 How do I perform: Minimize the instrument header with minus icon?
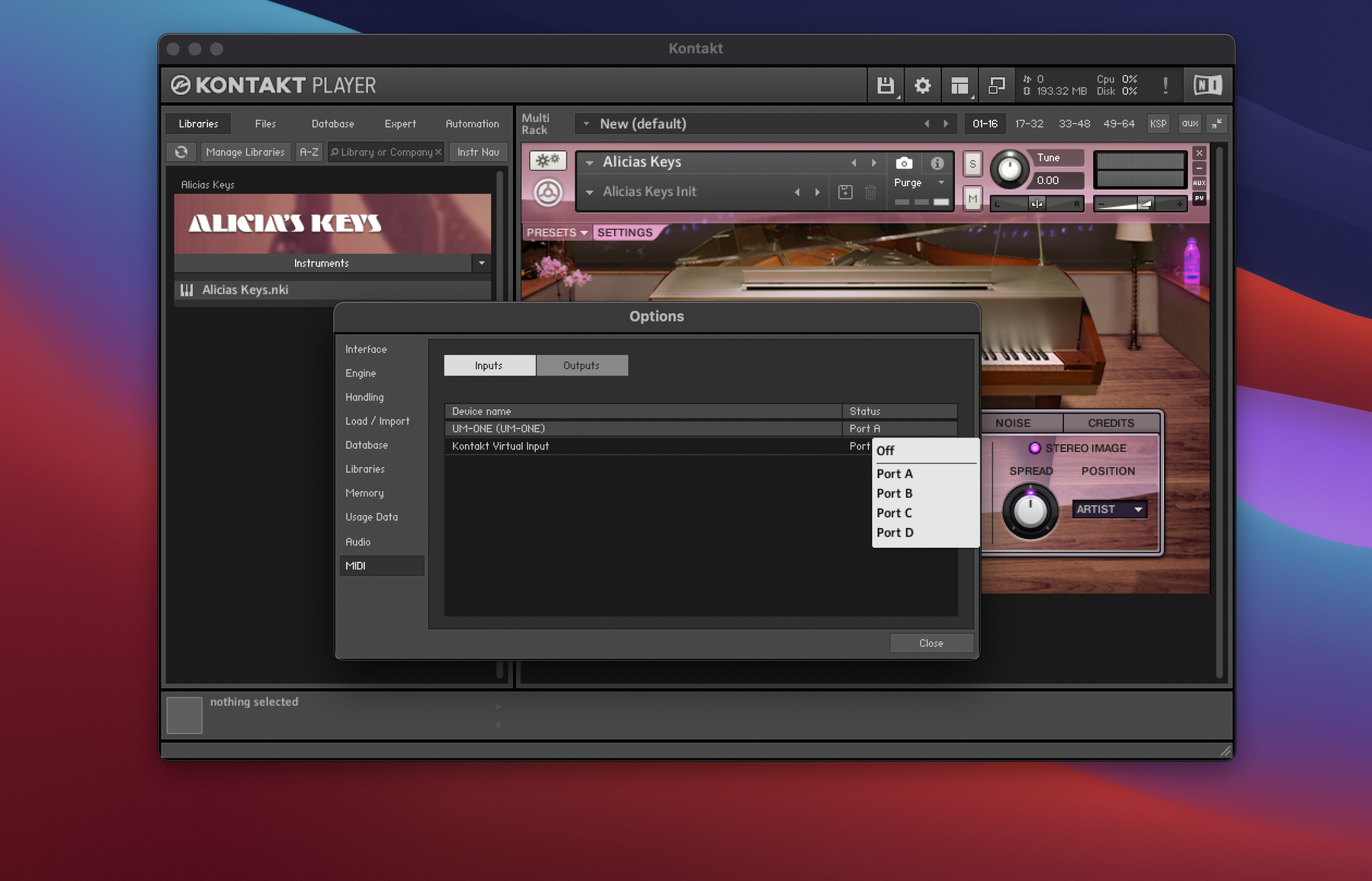1199,168
